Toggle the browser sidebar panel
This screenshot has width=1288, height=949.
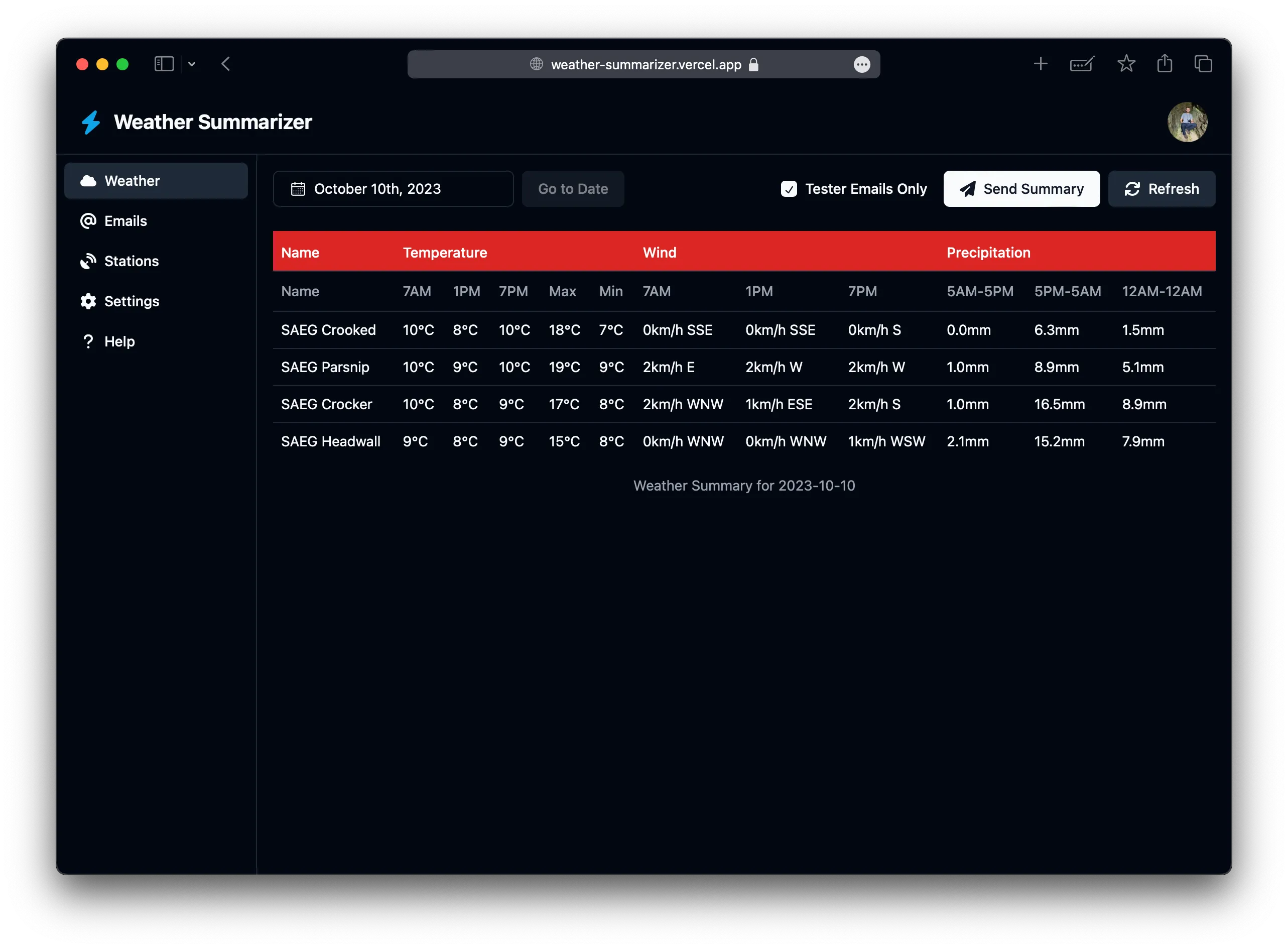[x=164, y=64]
